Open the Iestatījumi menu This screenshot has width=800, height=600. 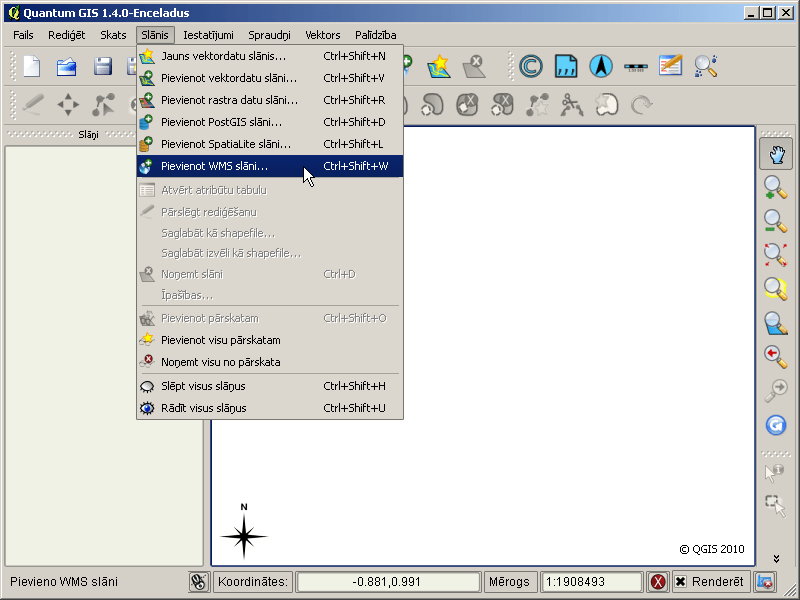[x=208, y=35]
